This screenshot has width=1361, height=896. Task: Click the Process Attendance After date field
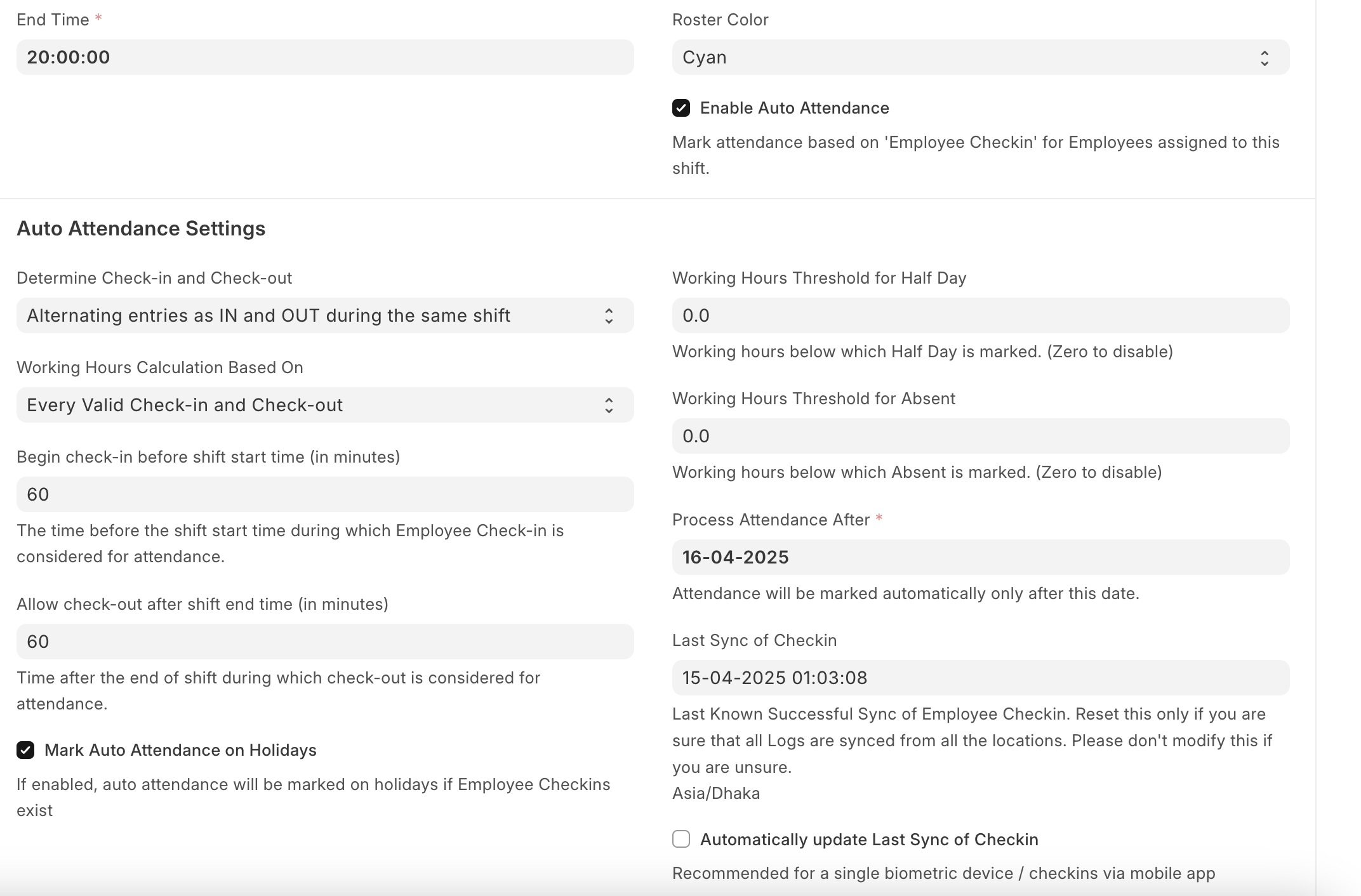[x=981, y=557]
